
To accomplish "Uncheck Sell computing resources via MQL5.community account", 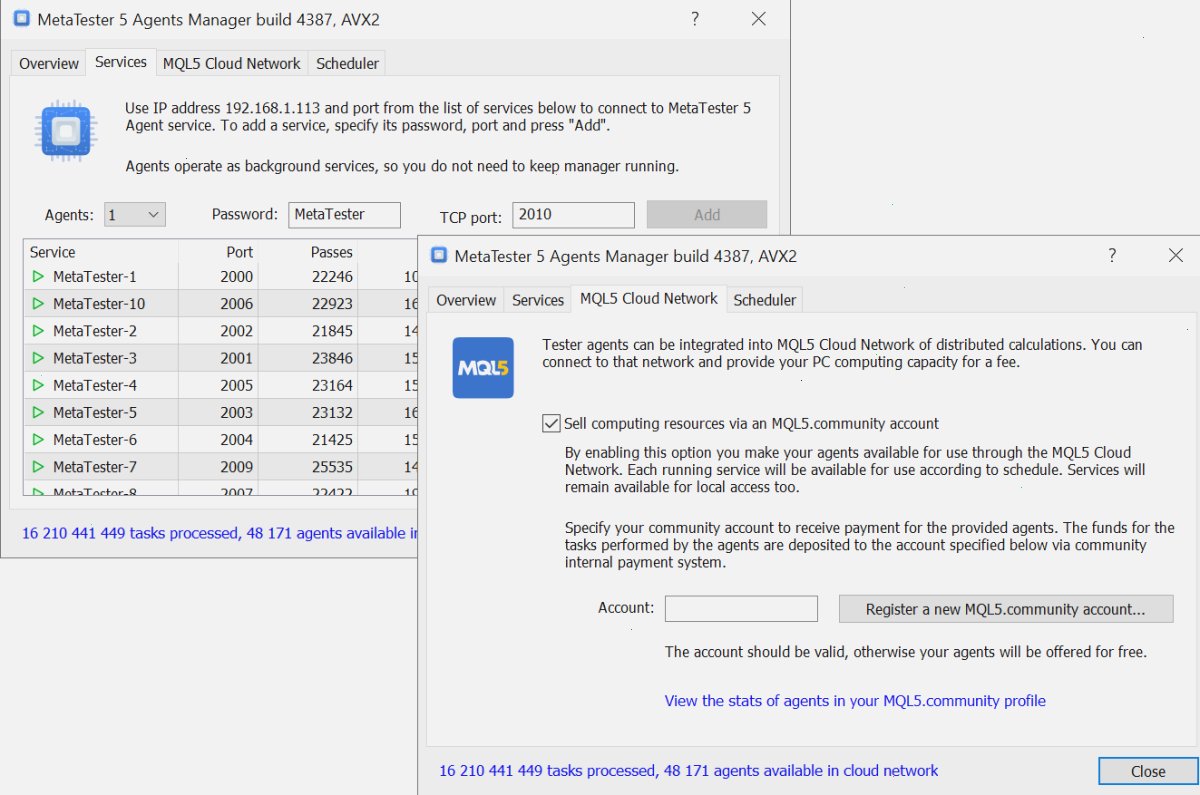I will (551, 423).
